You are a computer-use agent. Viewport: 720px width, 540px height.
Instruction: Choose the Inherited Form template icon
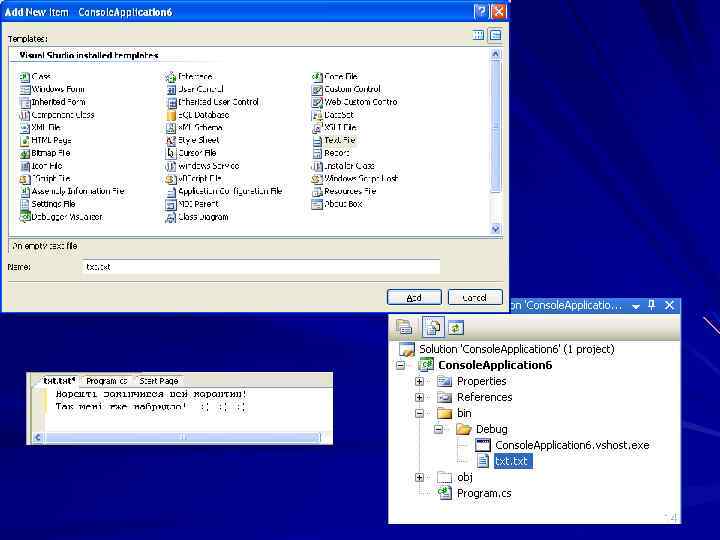tap(25, 102)
